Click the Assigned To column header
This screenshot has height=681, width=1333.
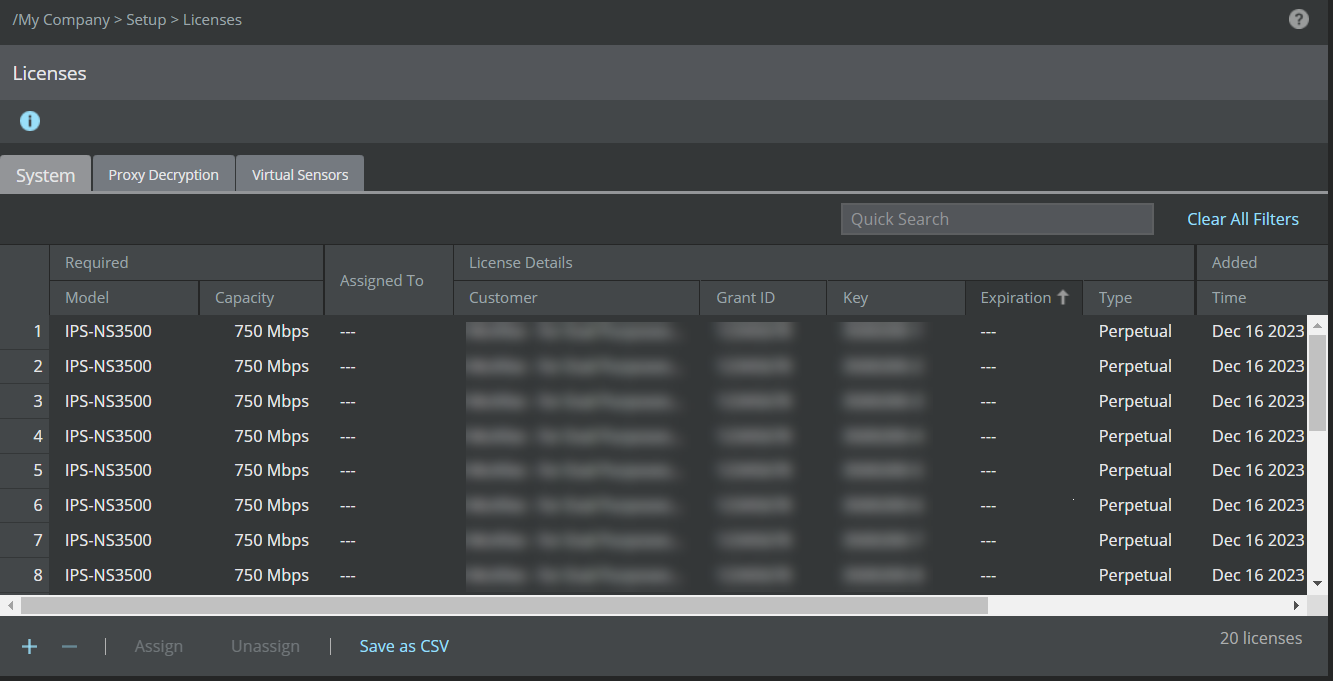[x=389, y=280]
